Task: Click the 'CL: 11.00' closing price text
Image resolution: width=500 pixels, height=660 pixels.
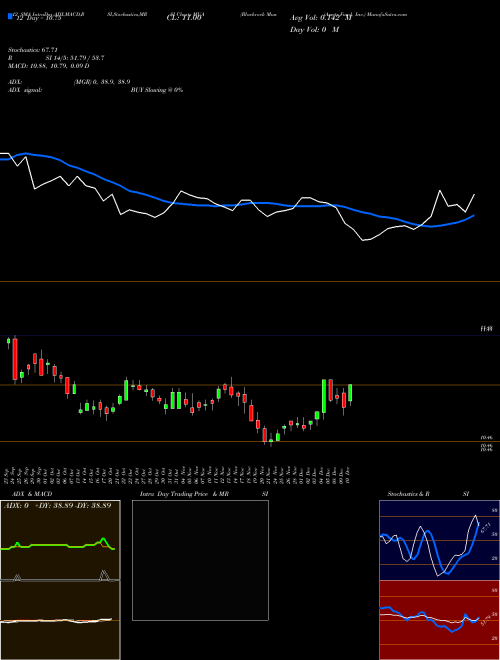Action: pos(184,18)
